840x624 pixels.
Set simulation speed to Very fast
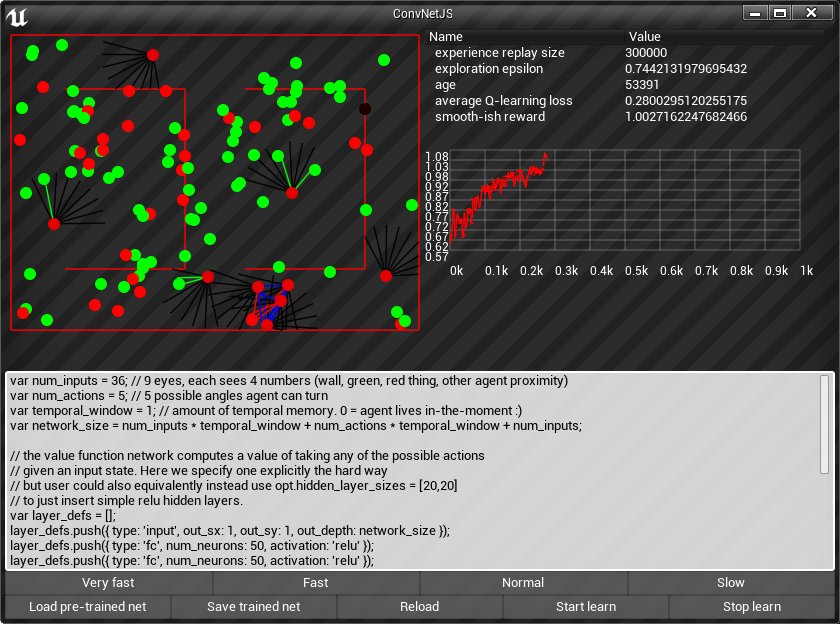pos(108,583)
